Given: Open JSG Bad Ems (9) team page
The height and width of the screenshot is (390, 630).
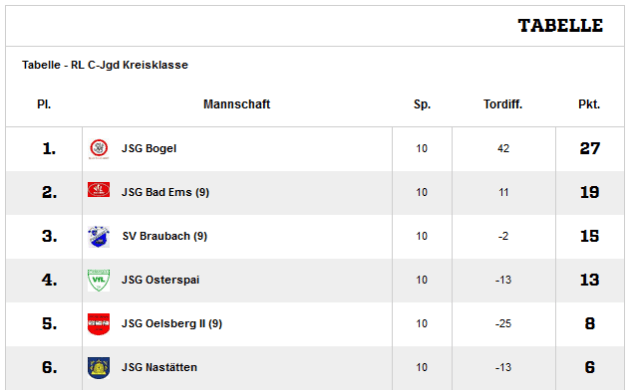Looking at the screenshot, I should [166, 192].
